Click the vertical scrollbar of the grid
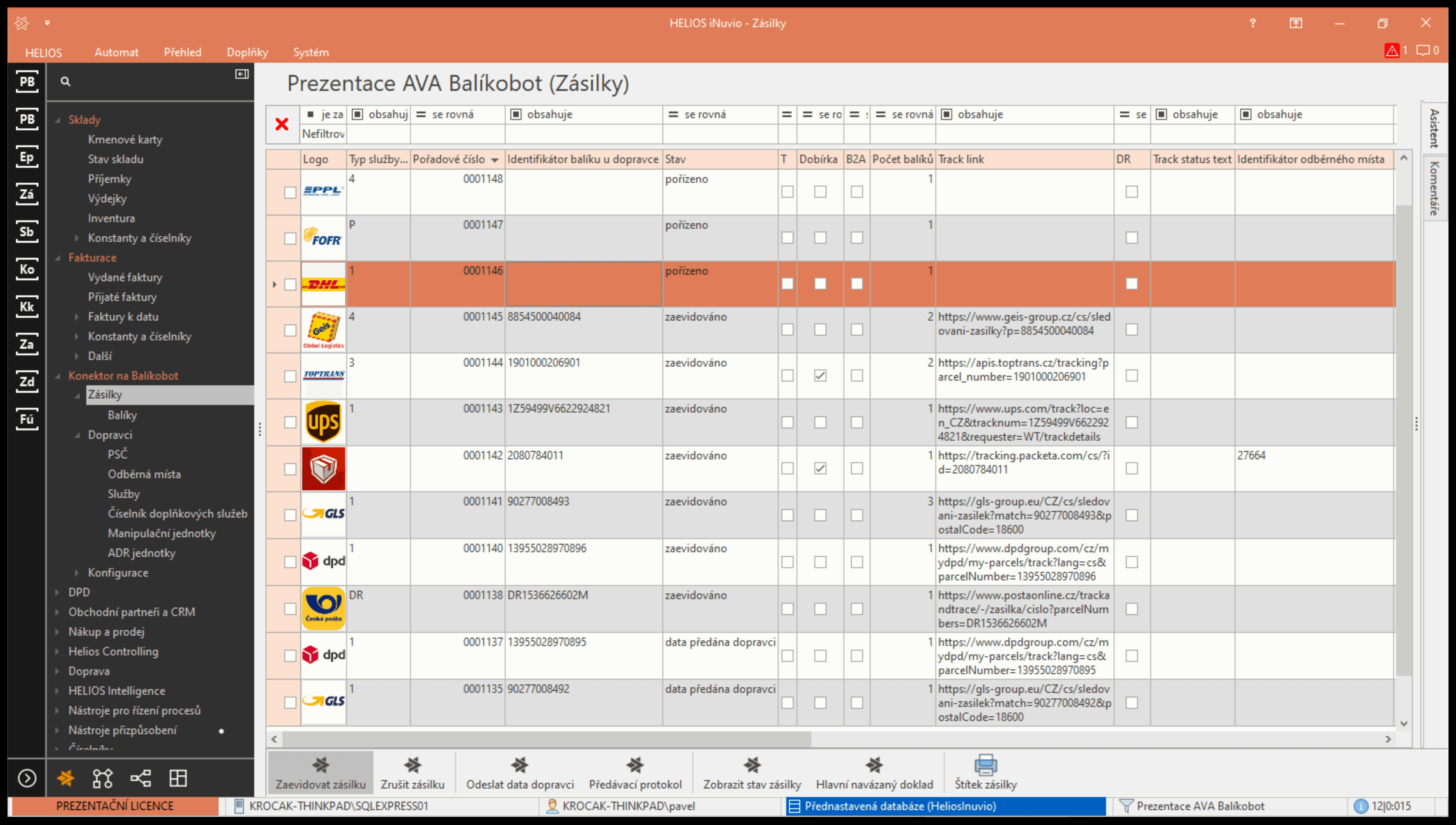1456x825 pixels. [x=1403, y=441]
